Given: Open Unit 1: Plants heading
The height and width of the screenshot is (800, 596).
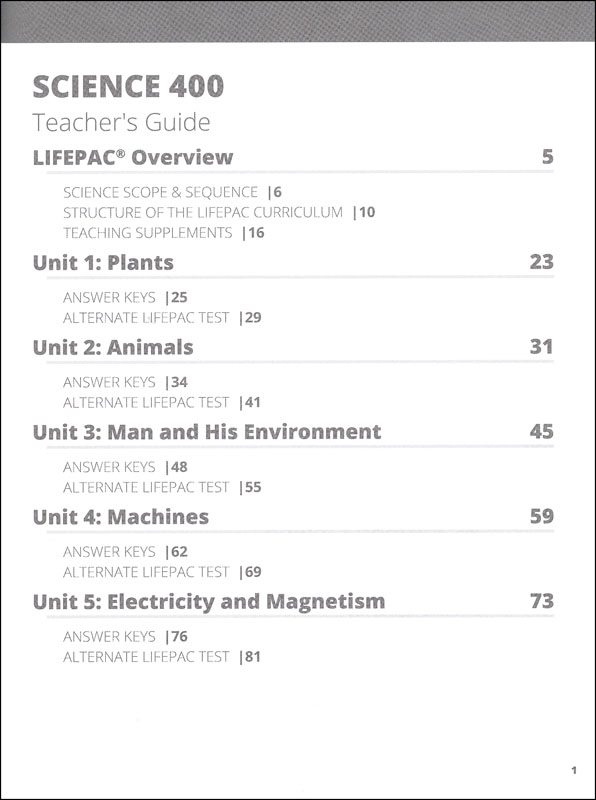Looking at the screenshot, I should (103, 263).
